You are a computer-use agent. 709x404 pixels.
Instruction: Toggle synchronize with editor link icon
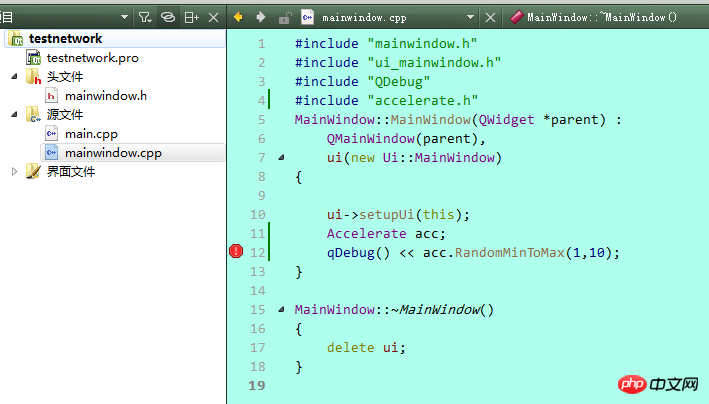pyautogui.click(x=168, y=18)
